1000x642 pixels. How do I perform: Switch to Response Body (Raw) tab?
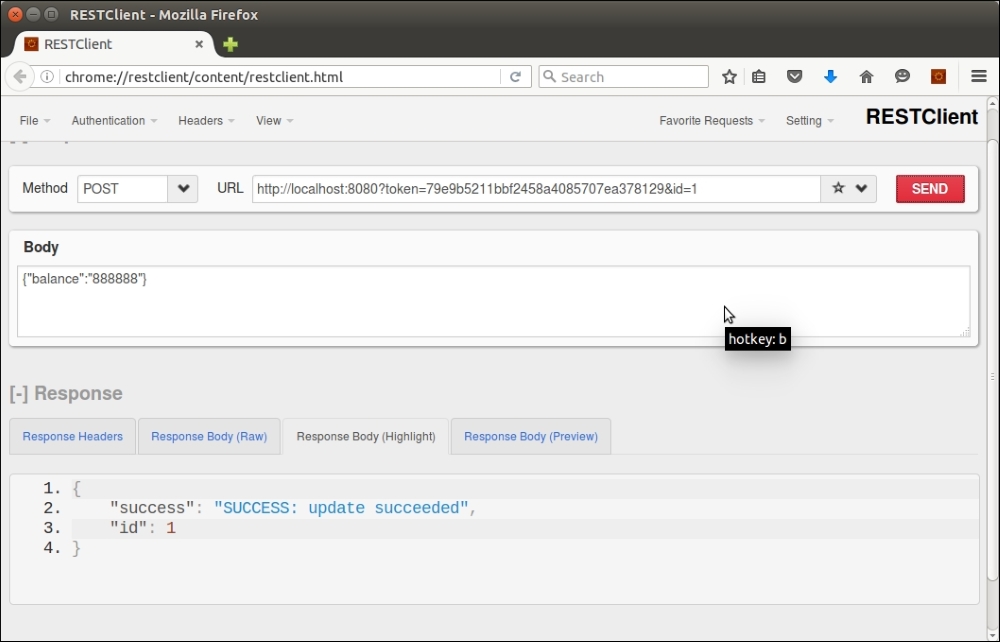pyautogui.click(x=209, y=437)
